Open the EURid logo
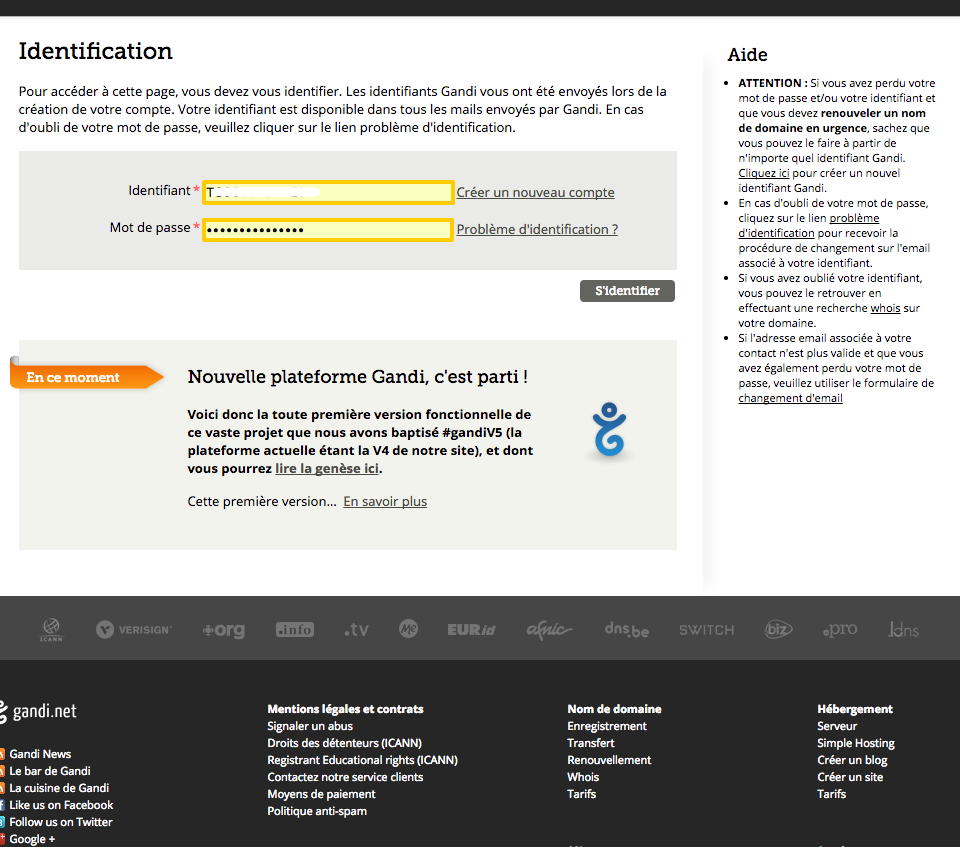This screenshot has height=847, width=960. pyautogui.click(x=471, y=630)
